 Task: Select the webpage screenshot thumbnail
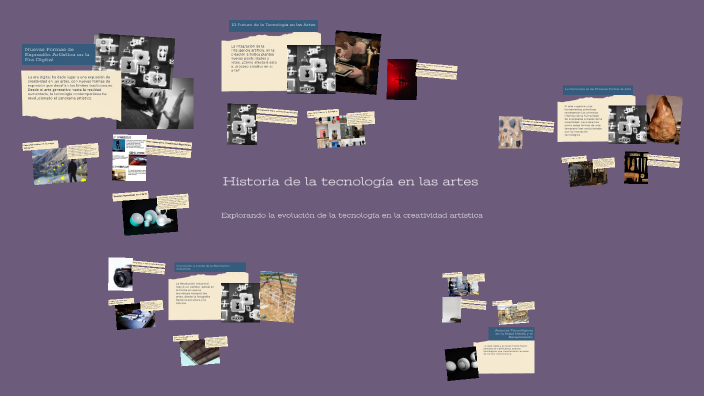point(129,158)
